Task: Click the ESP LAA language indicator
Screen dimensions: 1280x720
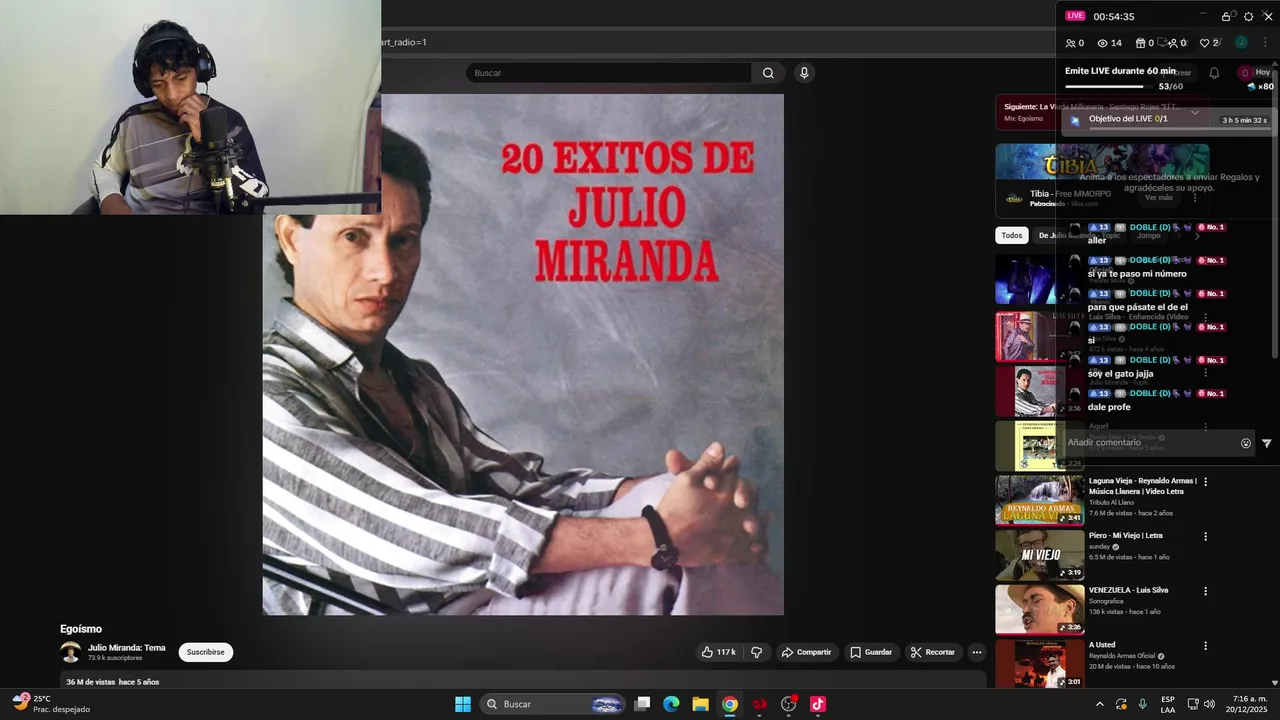Action: (x=1168, y=704)
